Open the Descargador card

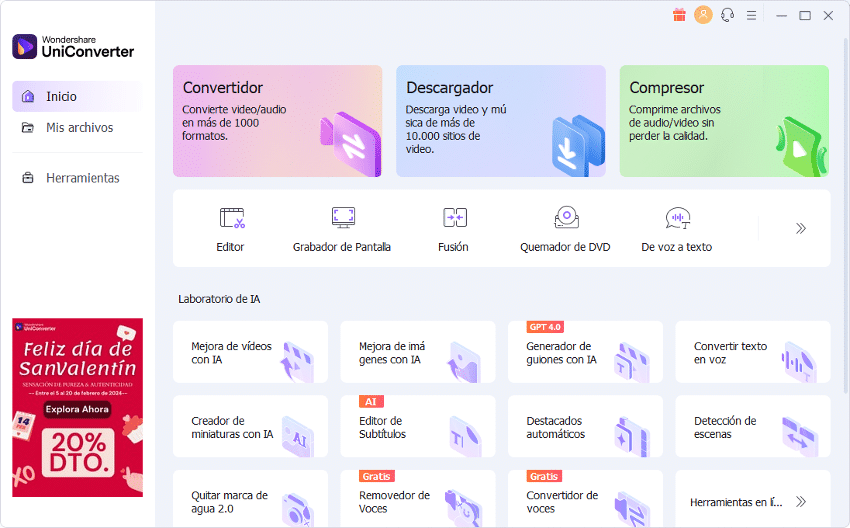tap(500, 121)
